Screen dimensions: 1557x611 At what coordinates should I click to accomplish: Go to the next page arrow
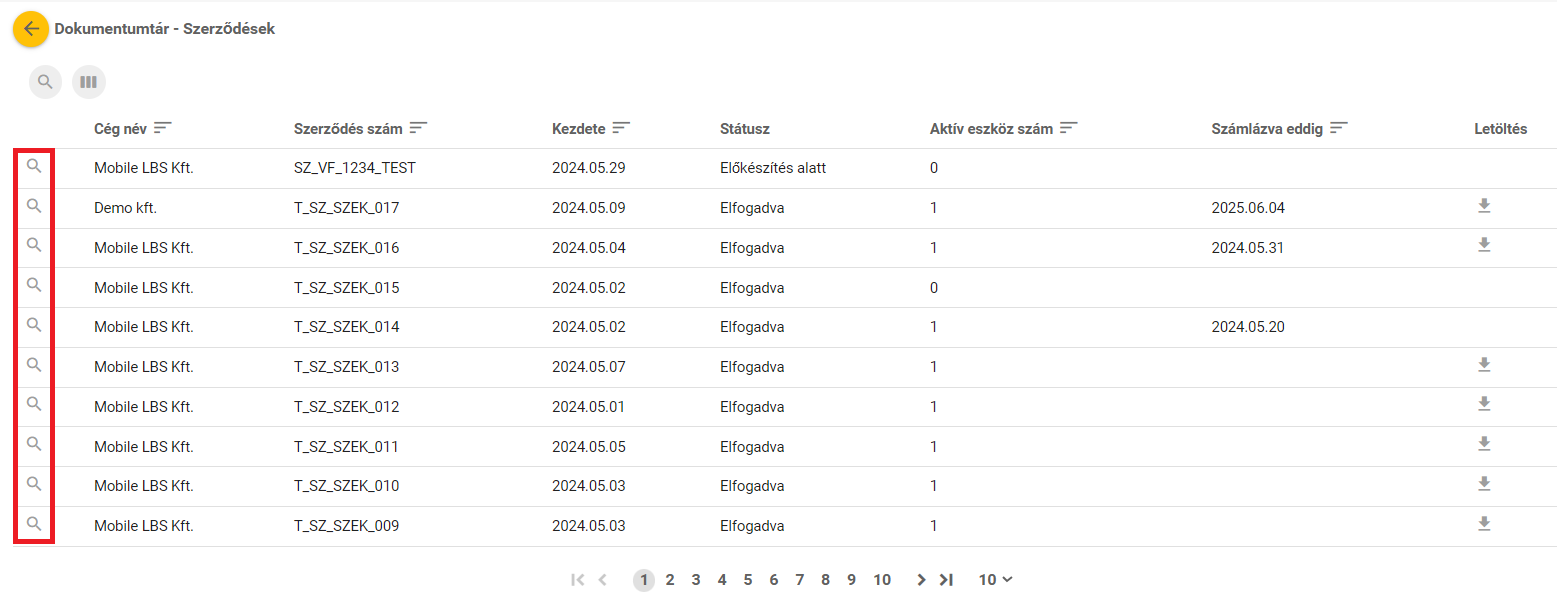pyautogui.click(x=921, y=580)
